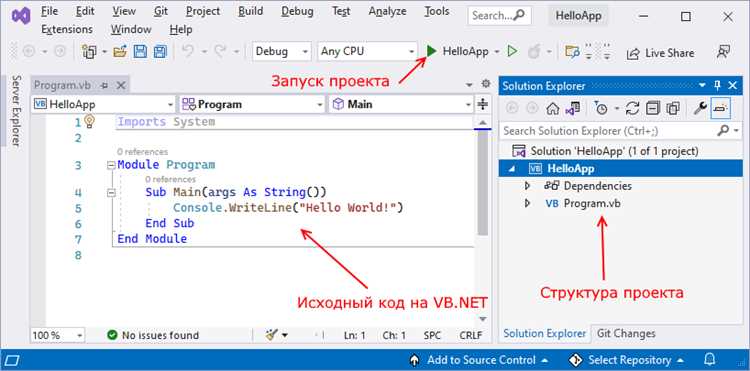This screenshot has height=371, width=750.
Task: Open the Any CPU platform dropdown
Action: [x=367, y=51]
